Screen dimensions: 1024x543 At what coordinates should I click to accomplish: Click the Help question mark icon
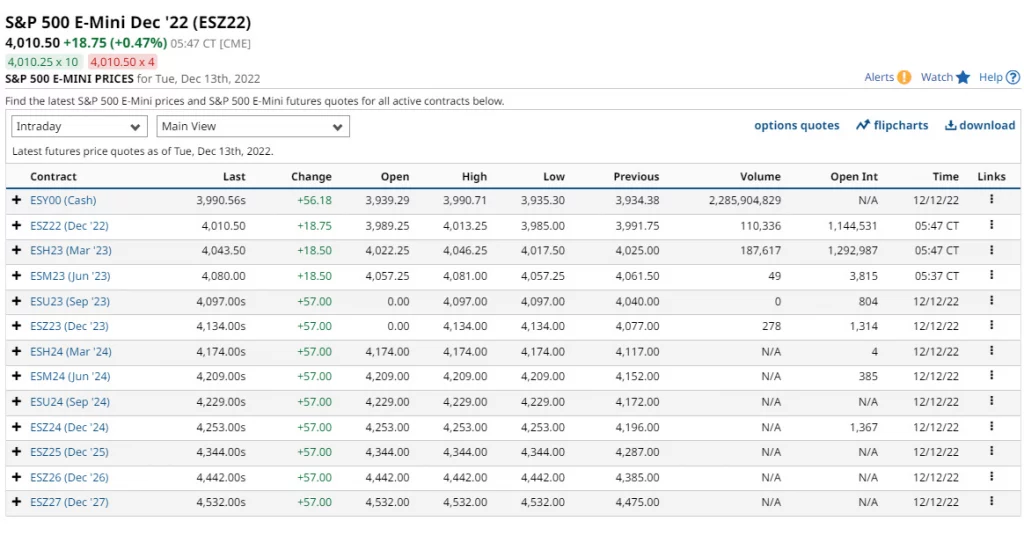pyautogui.click(x=1012, y=77)
